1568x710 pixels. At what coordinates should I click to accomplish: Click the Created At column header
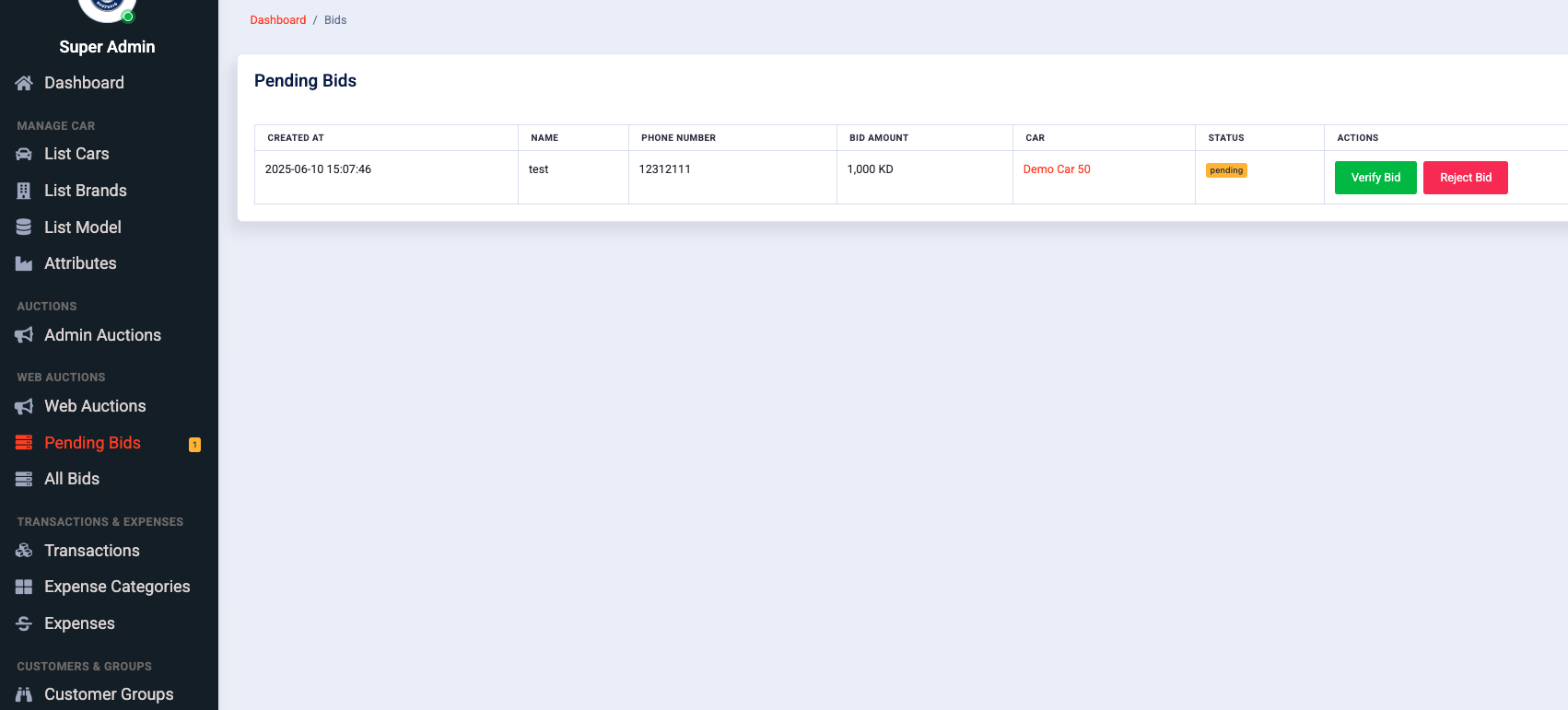tap(296, 138)
